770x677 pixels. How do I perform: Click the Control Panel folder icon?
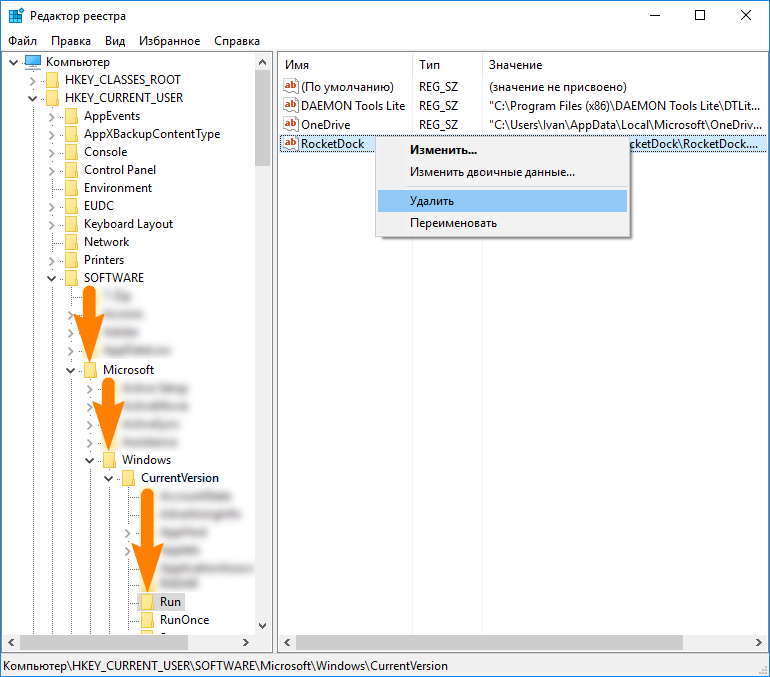point(71,170)
